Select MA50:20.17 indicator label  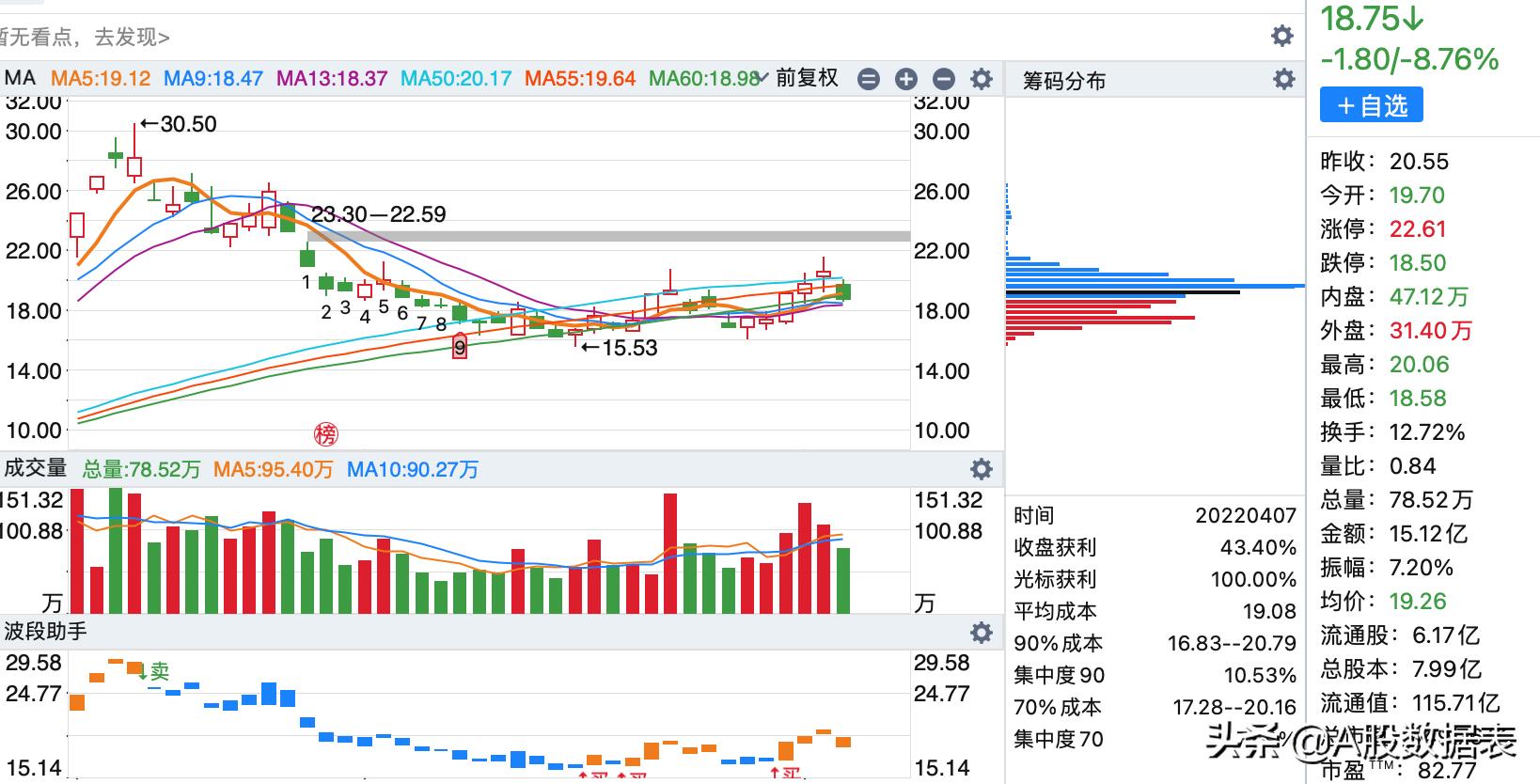tap(456, 78)
